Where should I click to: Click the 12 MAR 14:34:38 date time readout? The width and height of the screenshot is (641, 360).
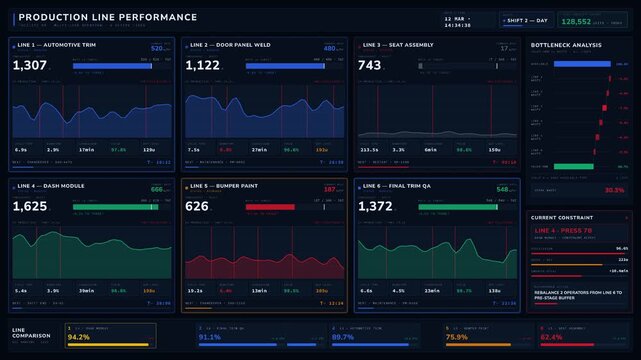457,22
